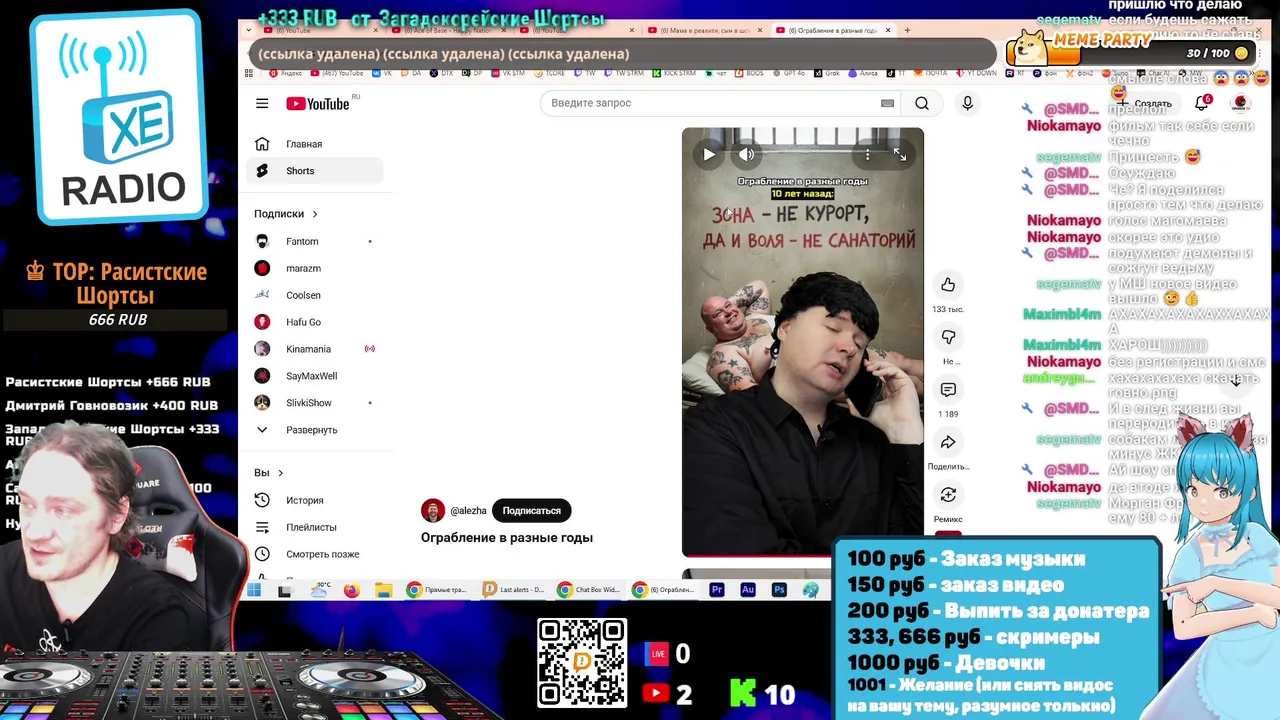Submit search with magnifying glass icon
The width and height of the screenshot is (1280, 720).
[x=922, y=103]
